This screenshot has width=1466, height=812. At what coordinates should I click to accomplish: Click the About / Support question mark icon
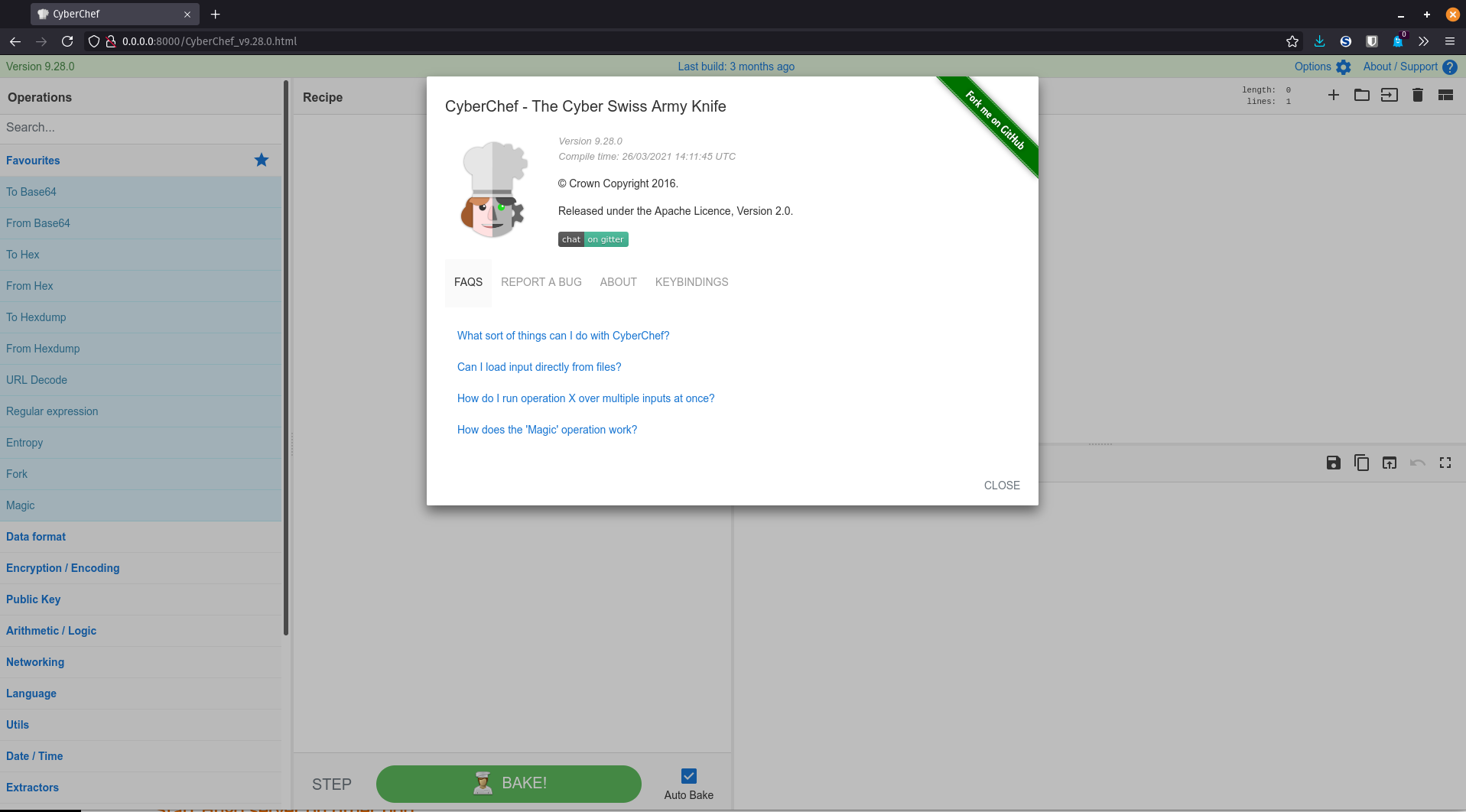point(1449,67)
